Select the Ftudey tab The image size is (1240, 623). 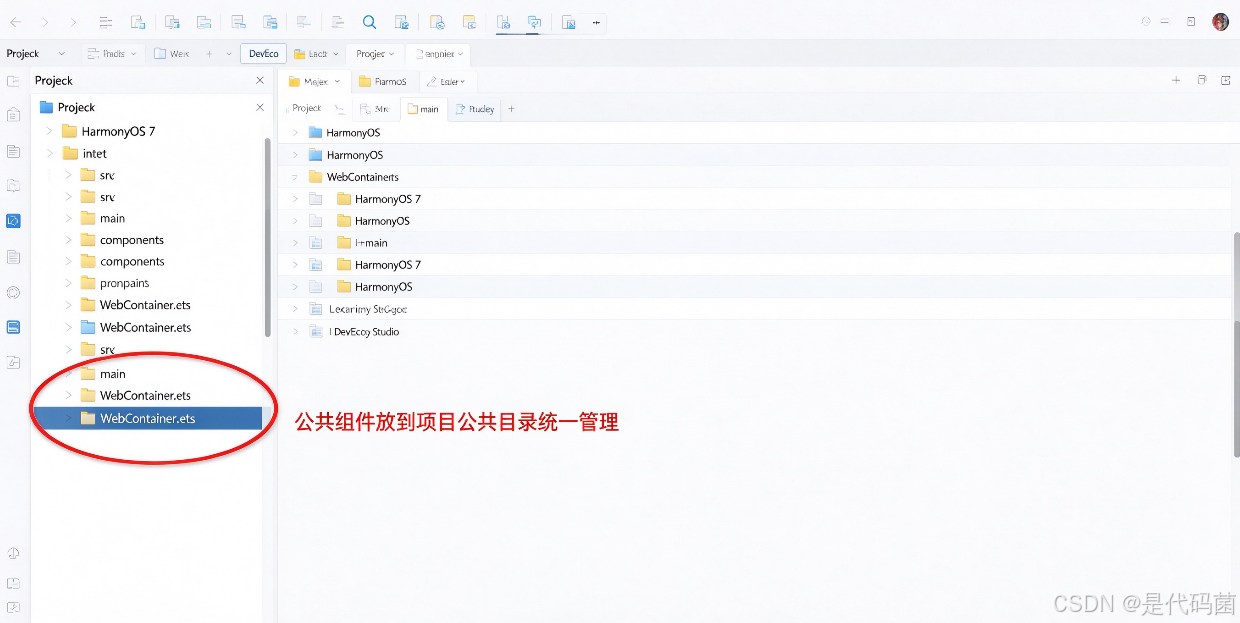[475, 109]
